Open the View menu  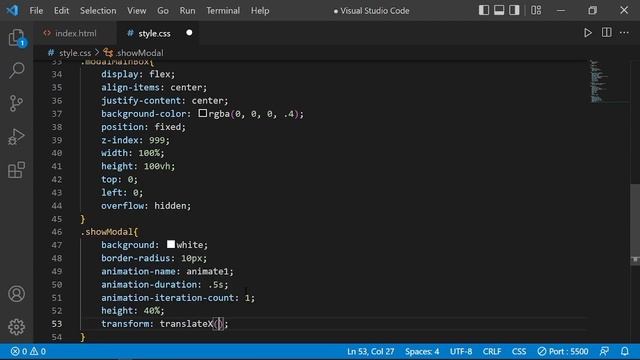tap(136, 11)
